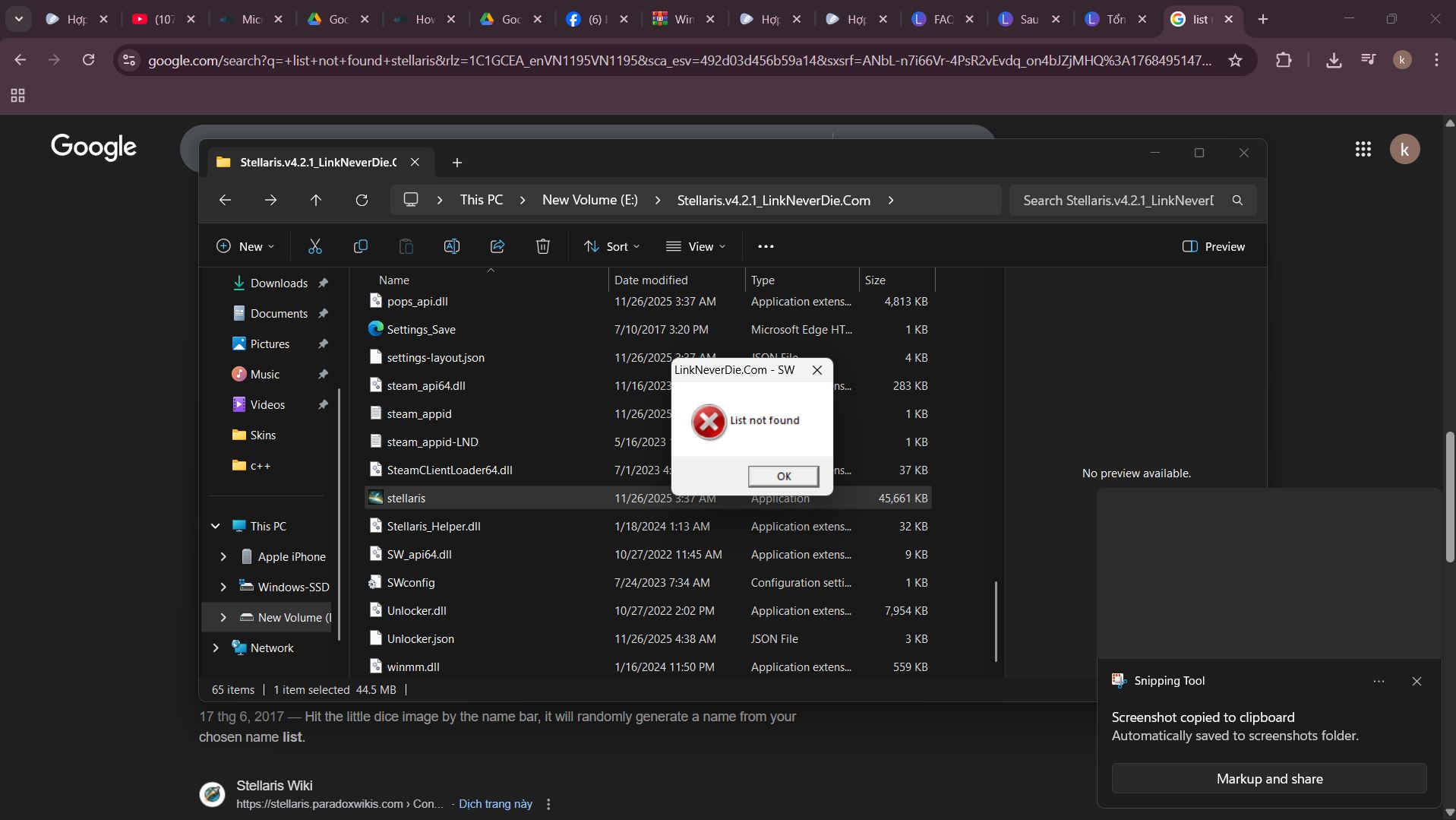Image resolution: width=1456 pixels, height=820 pixels.
Task: Bookmark this page with the star icon
Action: [x=1236, y=60]
